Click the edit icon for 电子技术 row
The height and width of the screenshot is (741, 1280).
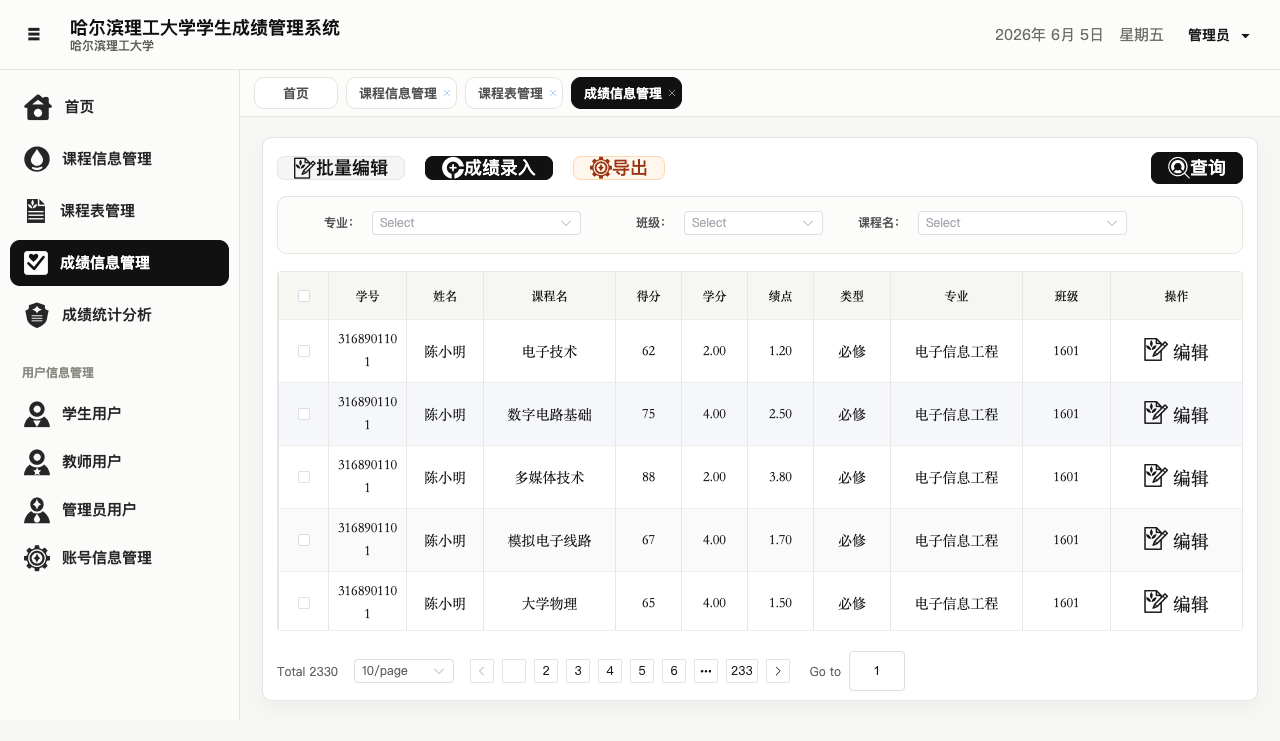[x=1155, y=350]
